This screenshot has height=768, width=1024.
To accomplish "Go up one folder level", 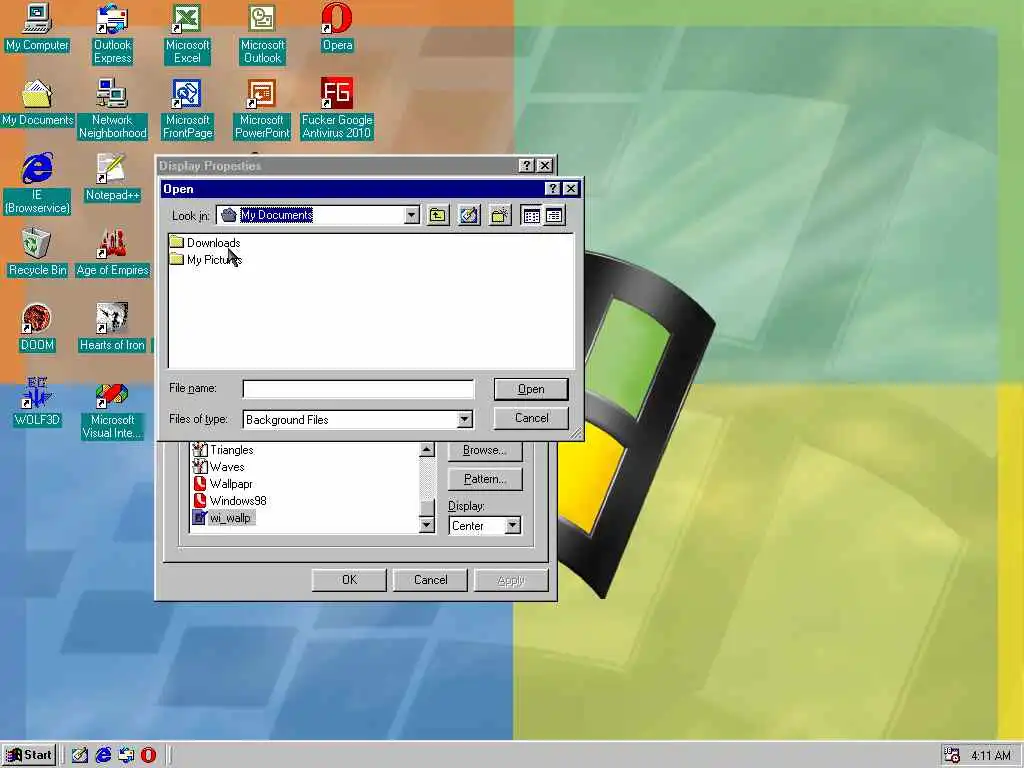I will (x=438, y=216).
